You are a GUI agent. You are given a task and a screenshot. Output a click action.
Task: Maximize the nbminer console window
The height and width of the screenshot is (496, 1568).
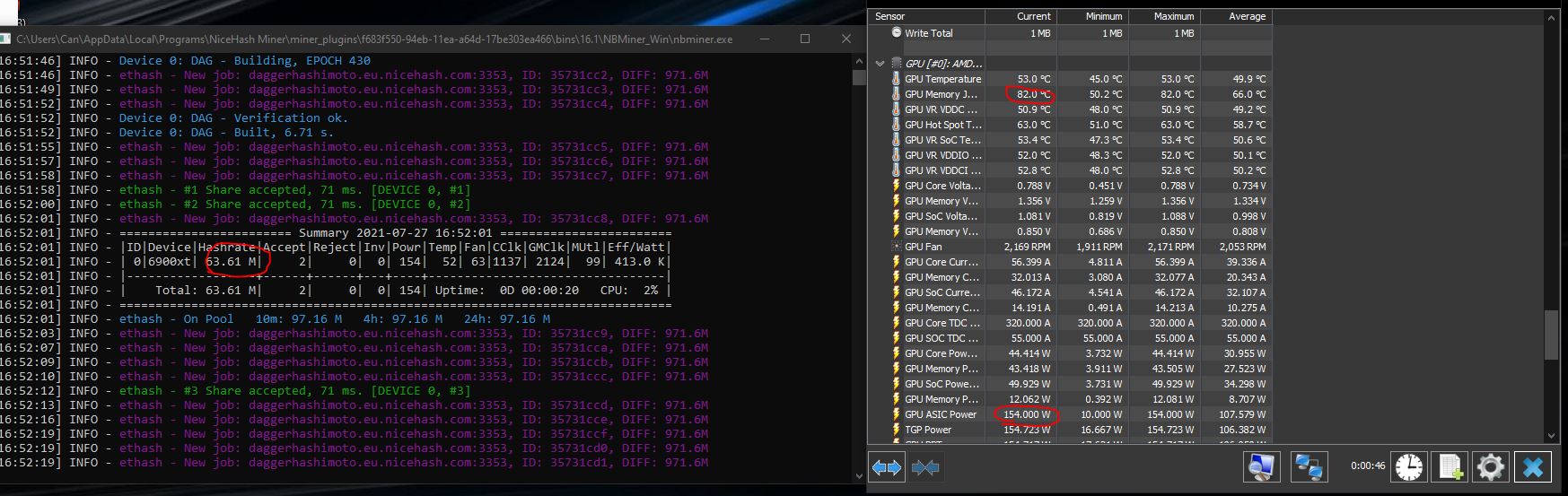coord(805,39)
